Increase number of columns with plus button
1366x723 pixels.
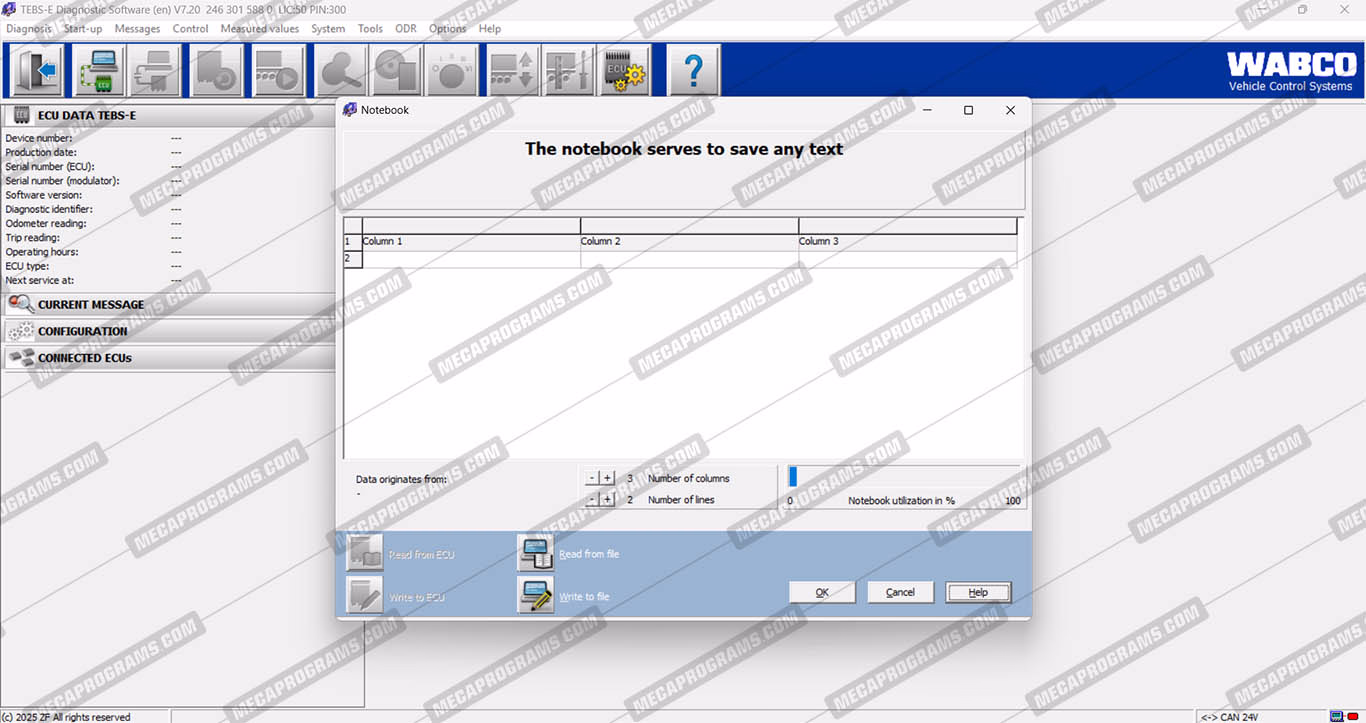[607, 478]
